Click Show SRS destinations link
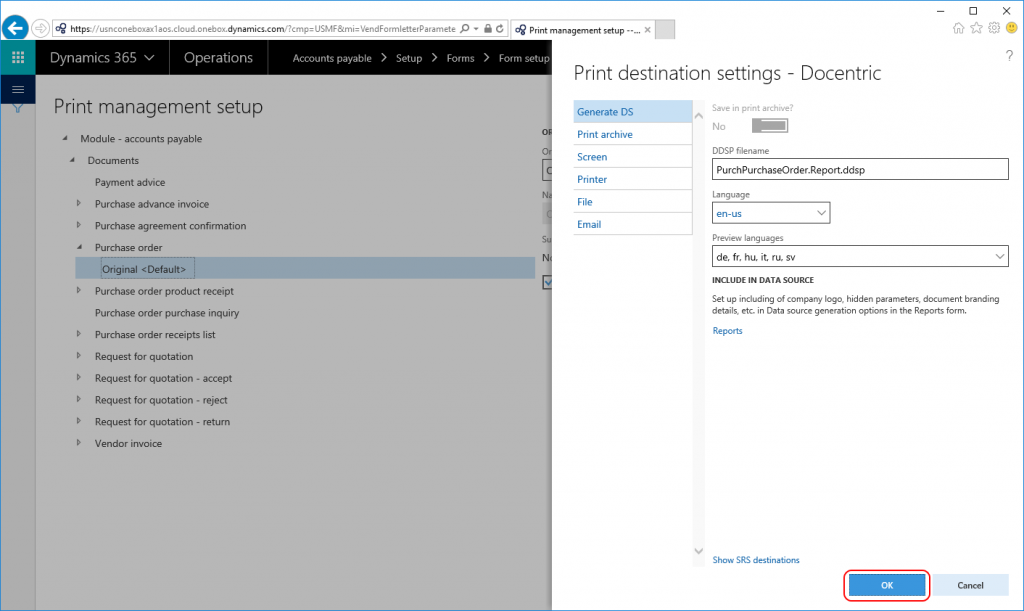Screen dimensions: 1024x611 (x=756, y=560)
